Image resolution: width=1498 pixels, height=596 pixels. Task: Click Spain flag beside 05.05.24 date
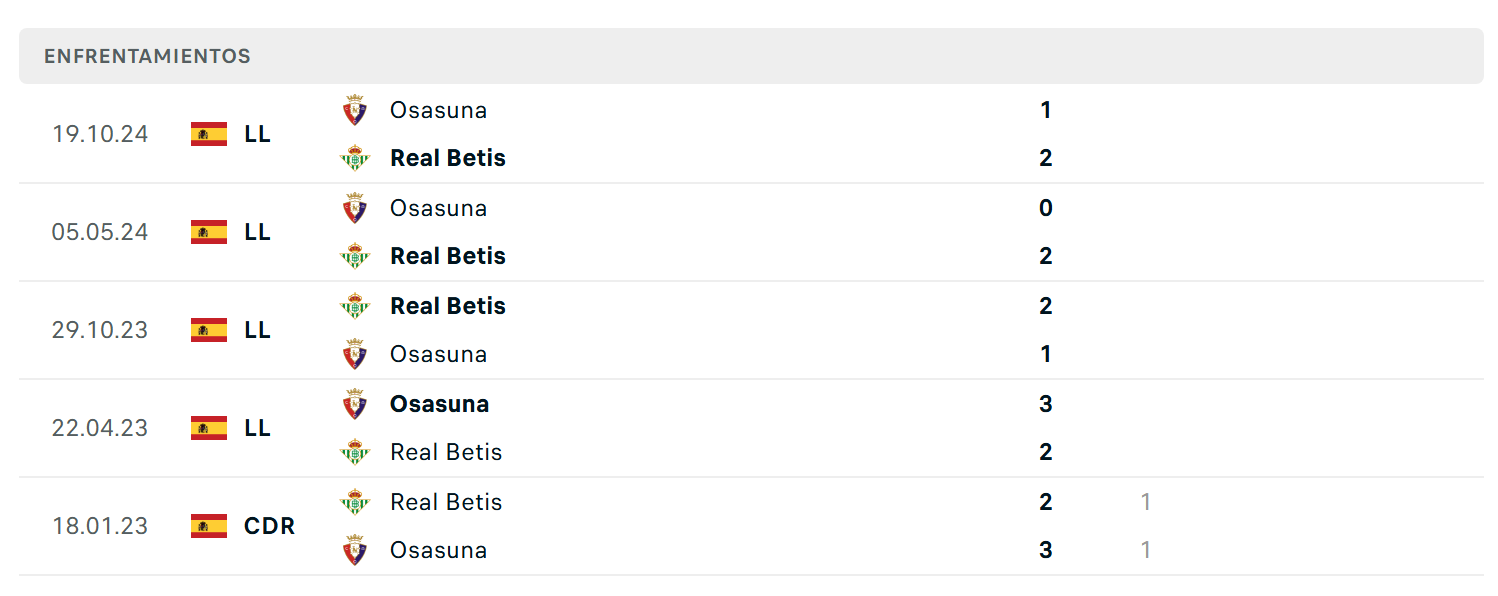209,232
